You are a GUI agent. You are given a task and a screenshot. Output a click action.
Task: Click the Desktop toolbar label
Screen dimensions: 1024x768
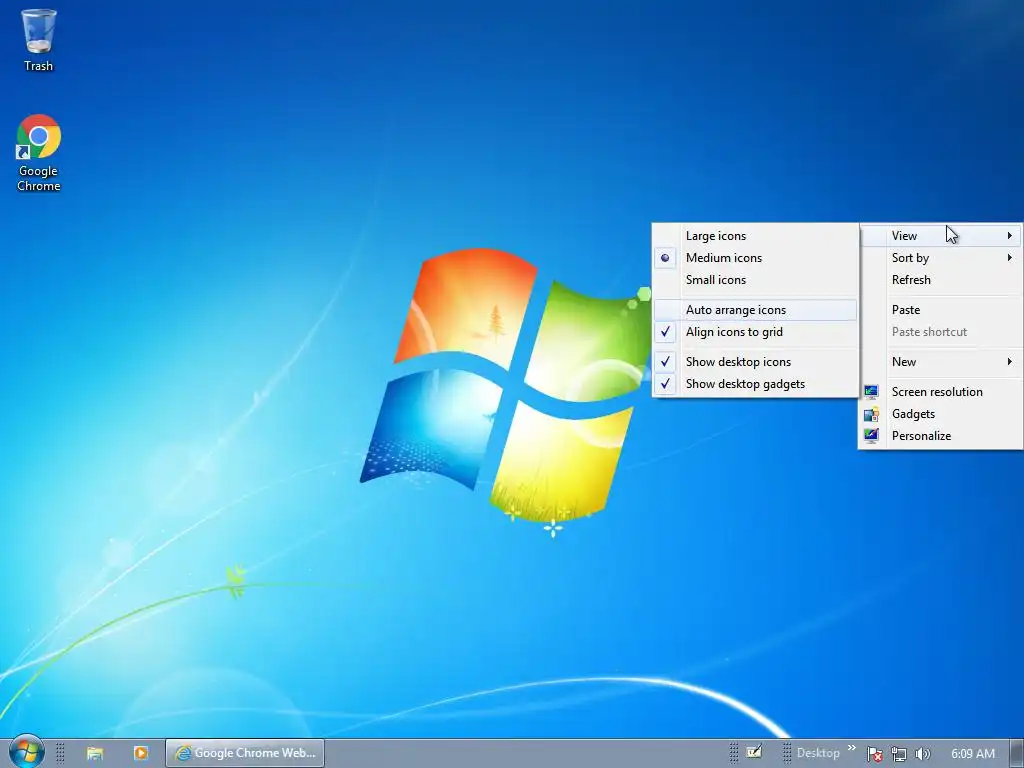[x=818, y=753]
